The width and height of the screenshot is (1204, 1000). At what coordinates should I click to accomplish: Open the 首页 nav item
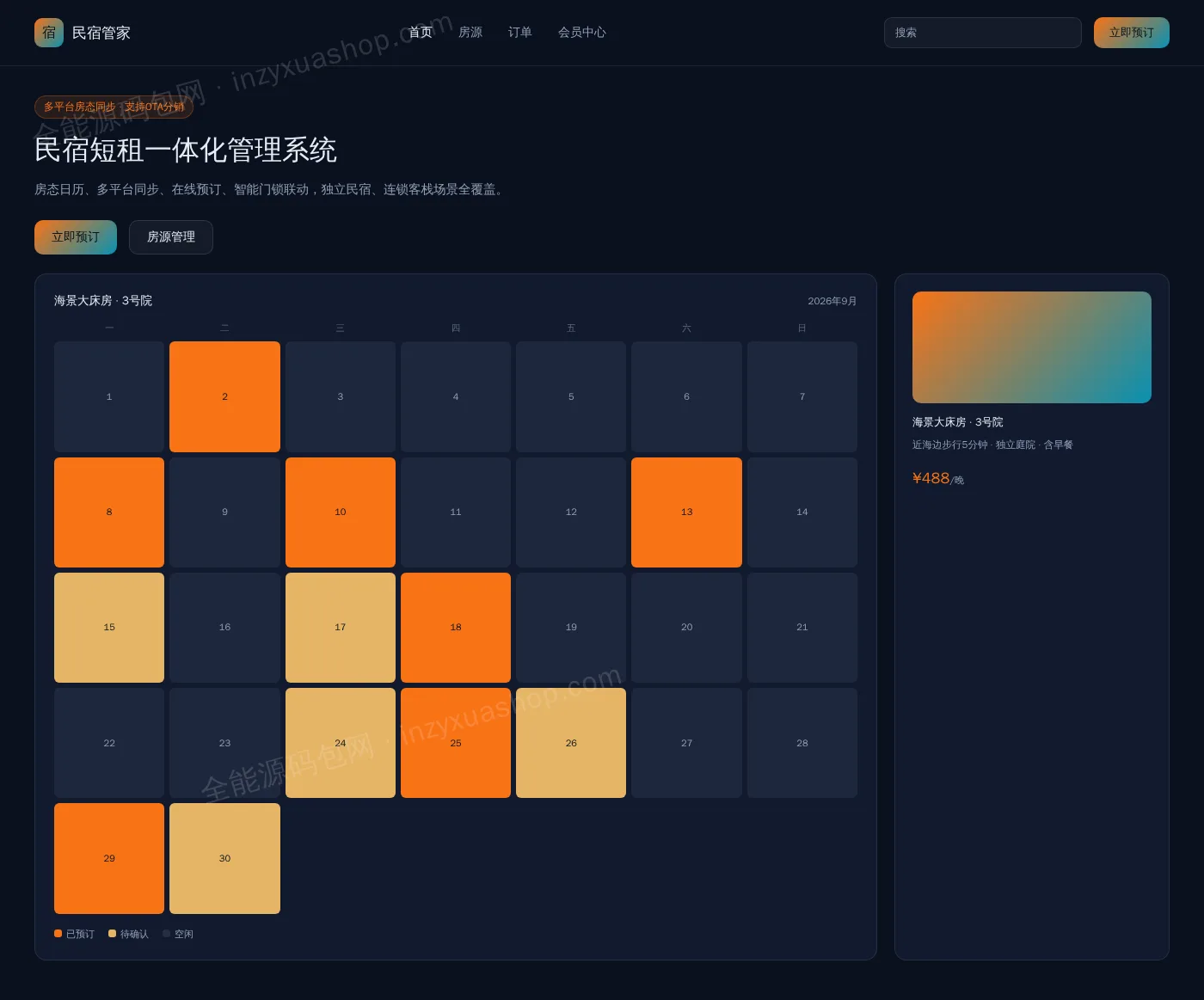421,33
